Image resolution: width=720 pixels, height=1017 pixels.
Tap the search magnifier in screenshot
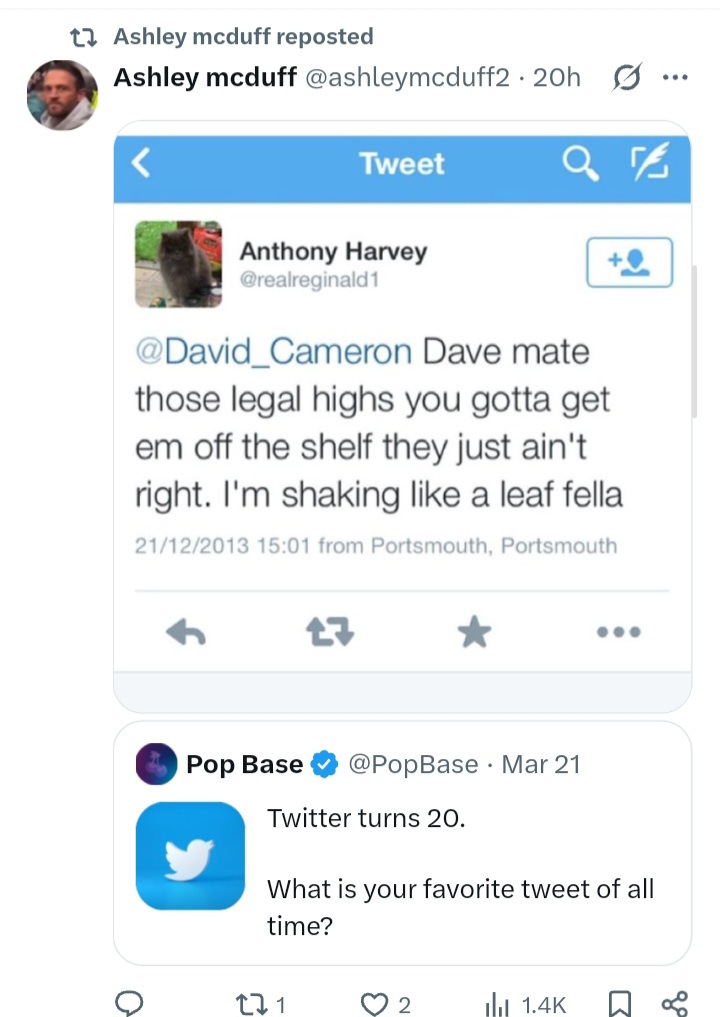pos(581,163)
